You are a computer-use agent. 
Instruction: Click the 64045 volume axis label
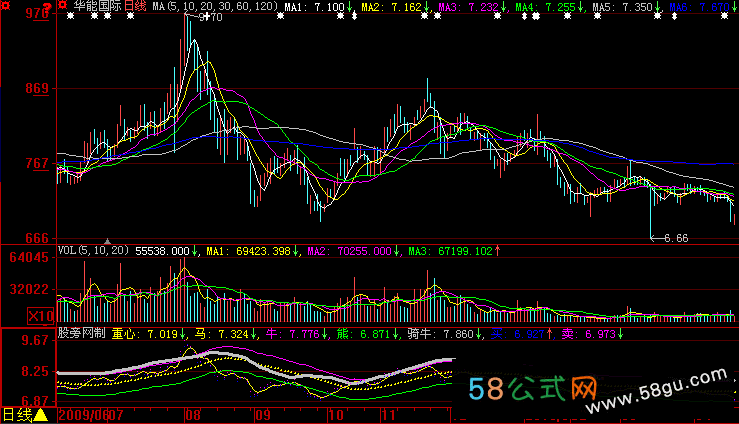(x=29, y=258)
